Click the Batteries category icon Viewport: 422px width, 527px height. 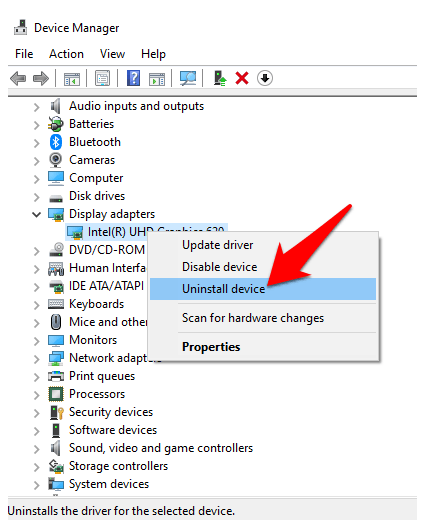pyautogui.click(x=56, y=124)
